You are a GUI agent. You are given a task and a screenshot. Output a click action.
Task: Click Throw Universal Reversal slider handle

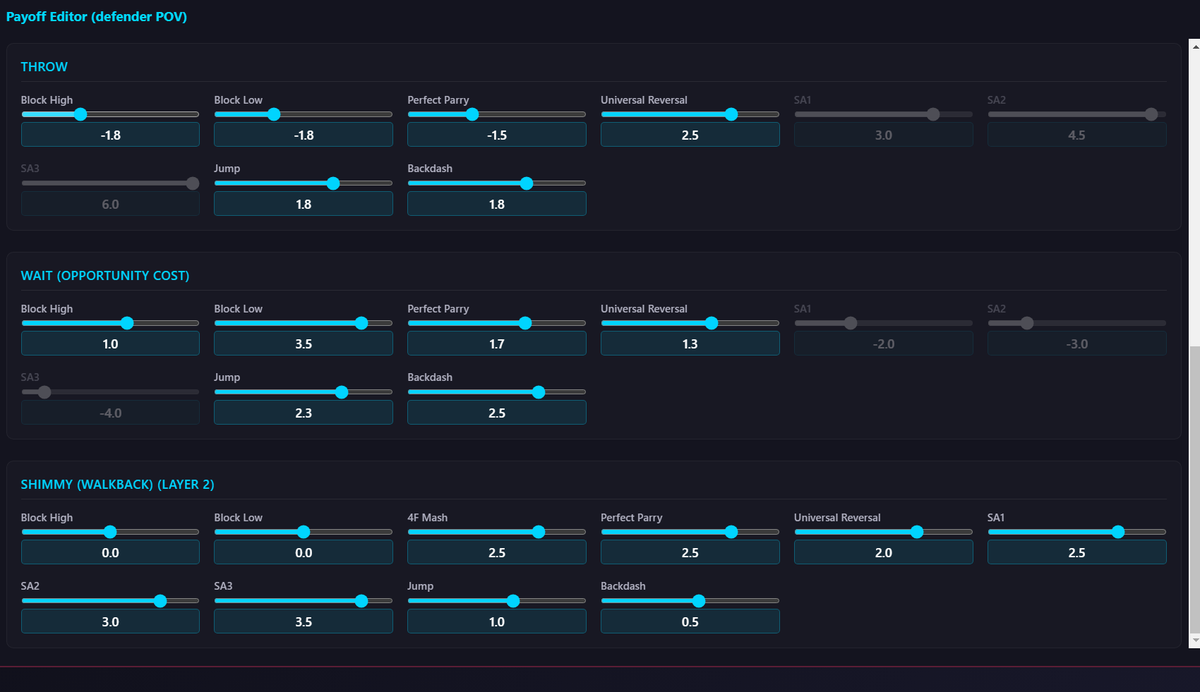(731, 114)
